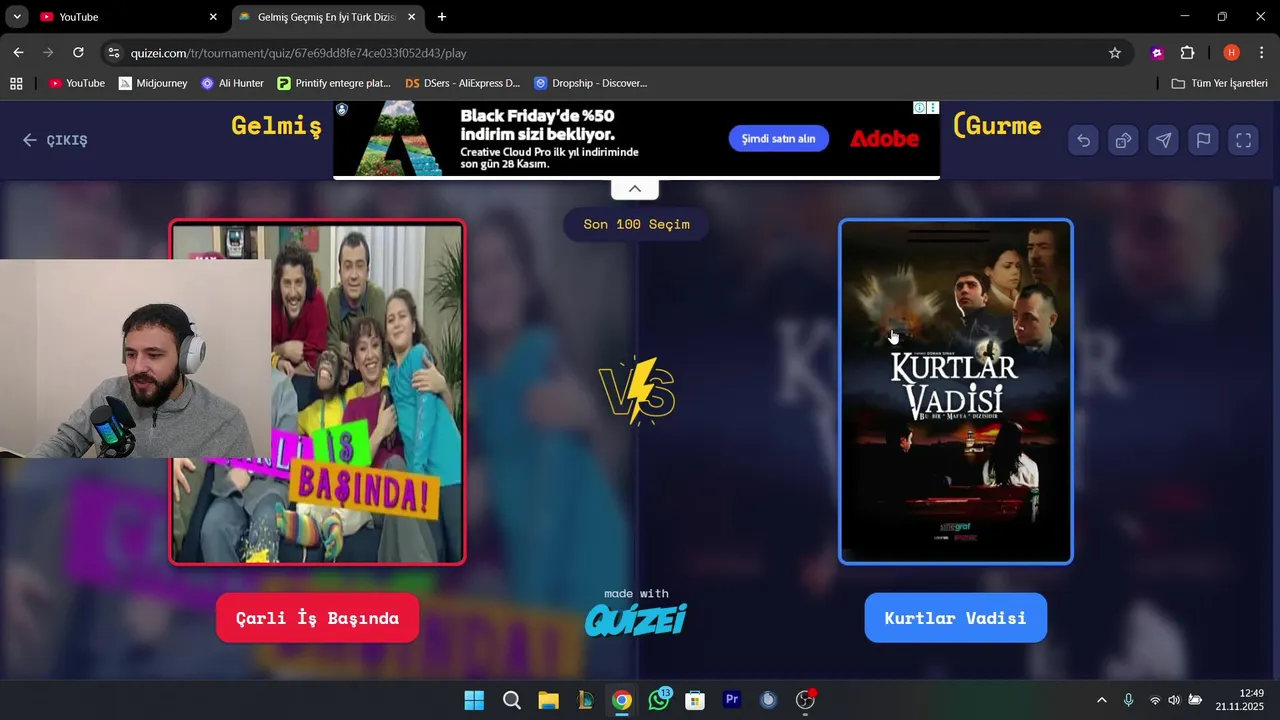Open Adobe Premiere Pro from the taskbar
The width and height of the screenshot is (1280, 720).
click(x=732, y=700)
